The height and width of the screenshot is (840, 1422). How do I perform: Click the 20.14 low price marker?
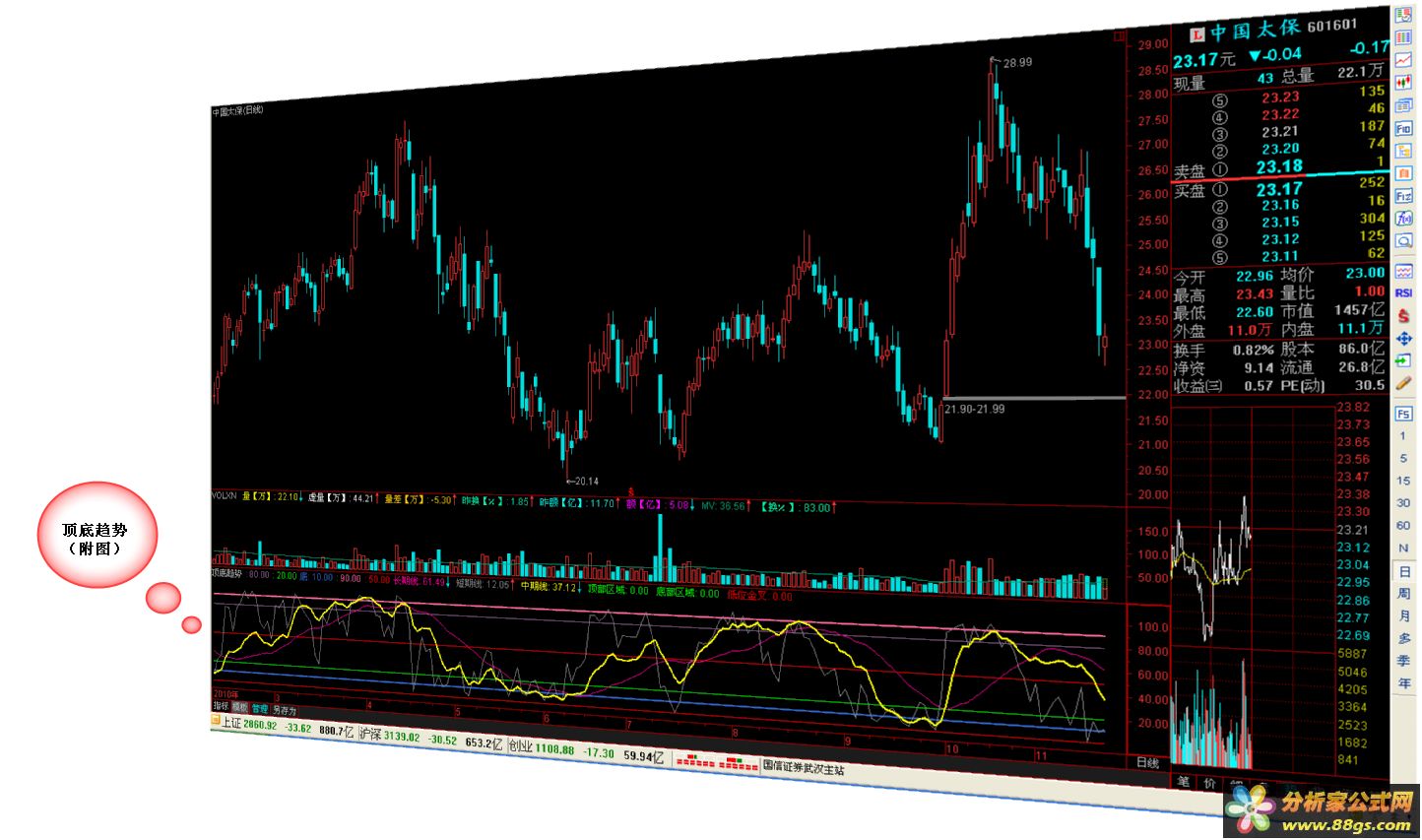(x=587, y=482)
